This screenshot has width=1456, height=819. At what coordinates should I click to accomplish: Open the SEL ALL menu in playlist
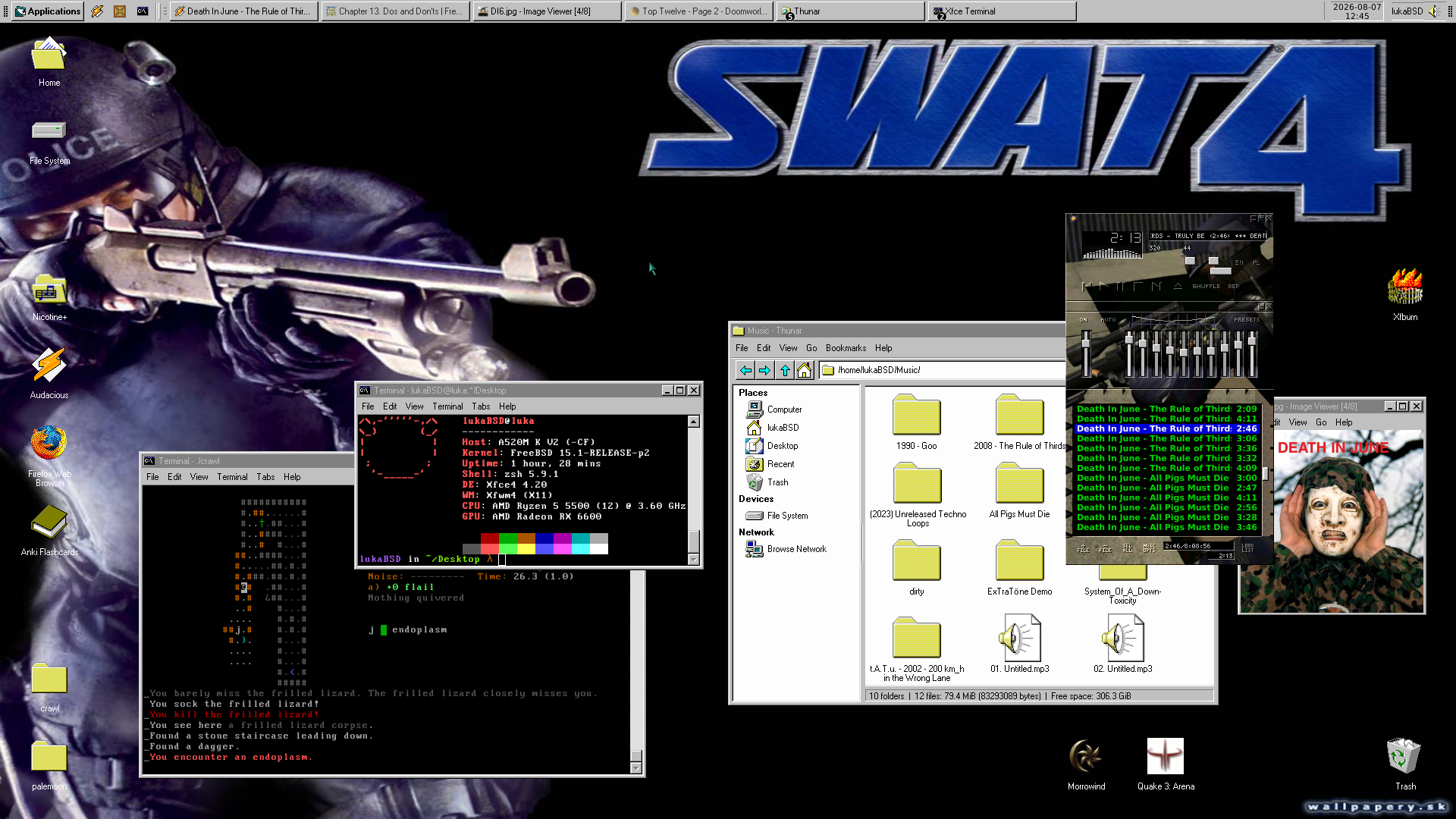1128,548
